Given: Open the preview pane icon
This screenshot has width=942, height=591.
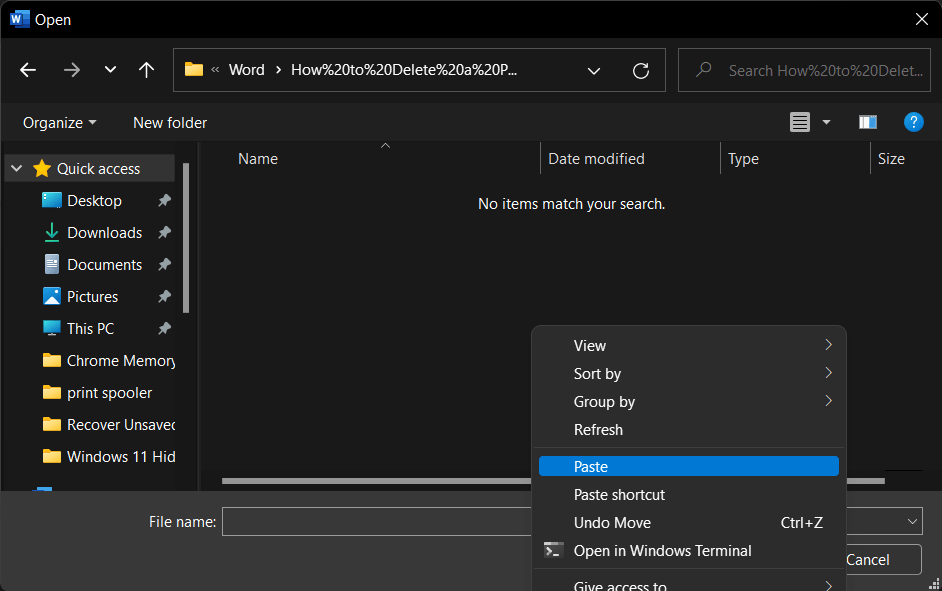Looking at the screenshot, I should pyautogui.click(x=867, y=122).
